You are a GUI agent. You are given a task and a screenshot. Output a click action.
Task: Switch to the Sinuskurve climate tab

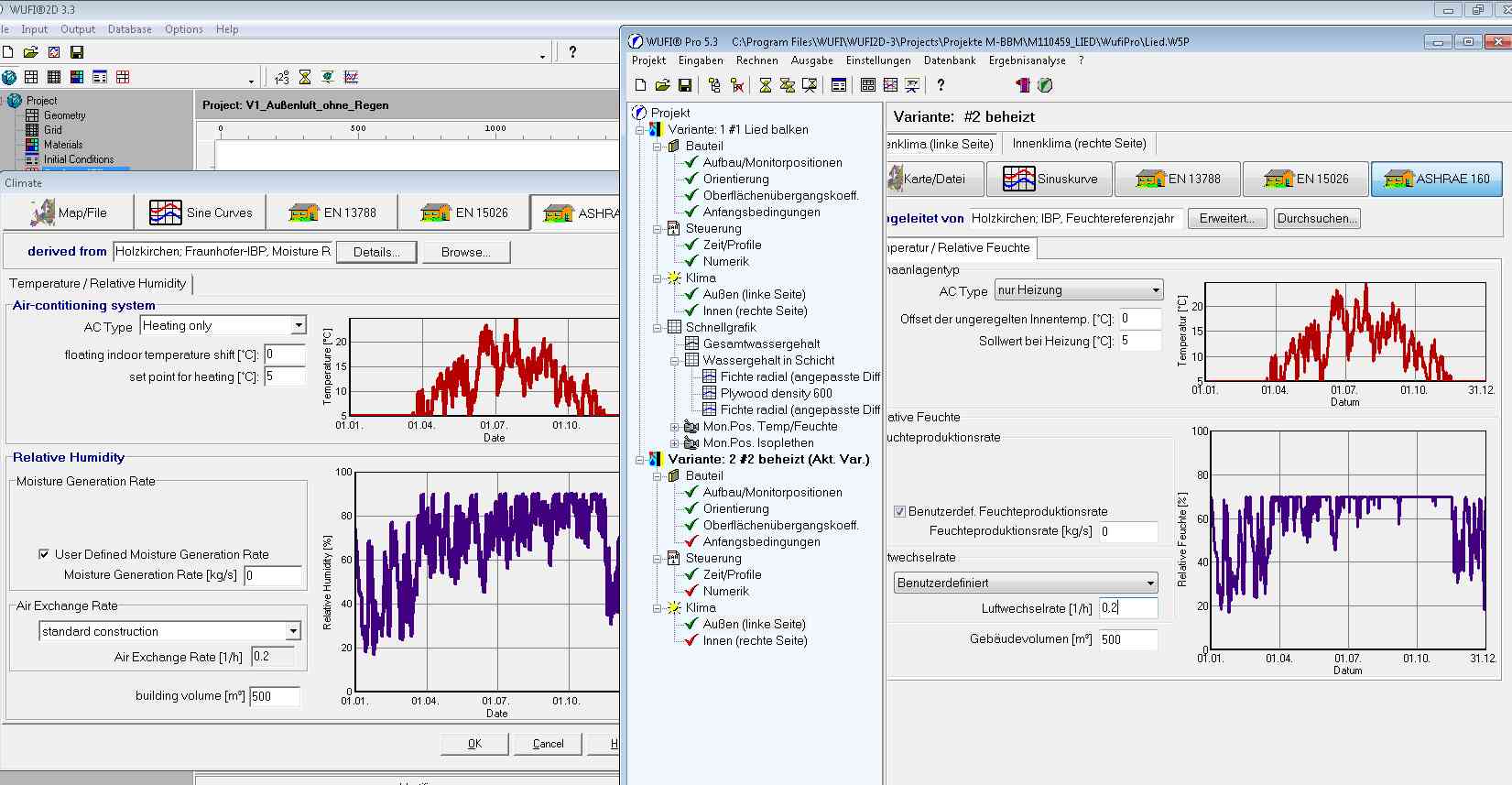1050,179
